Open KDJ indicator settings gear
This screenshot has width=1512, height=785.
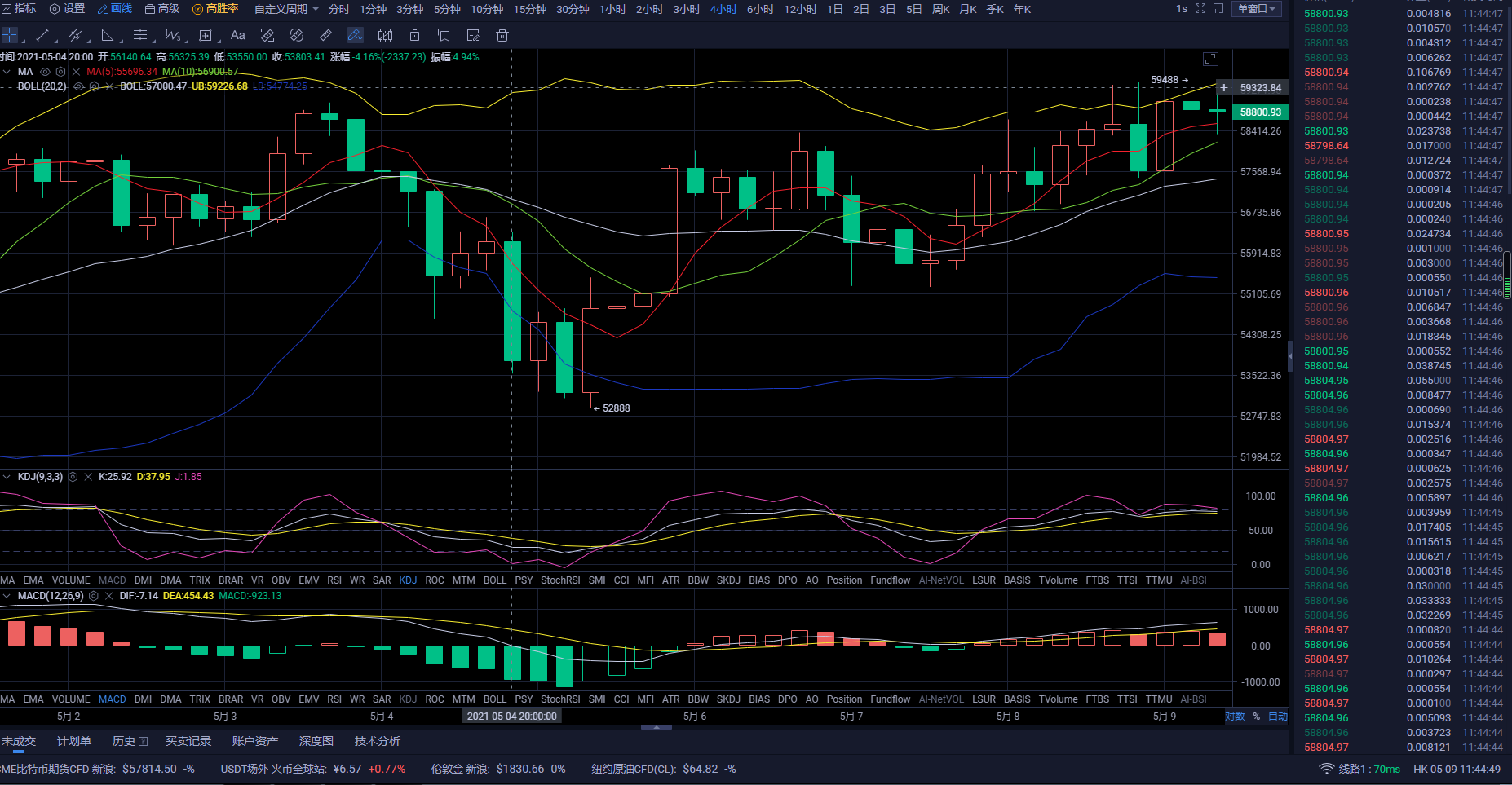coord(73,477)
